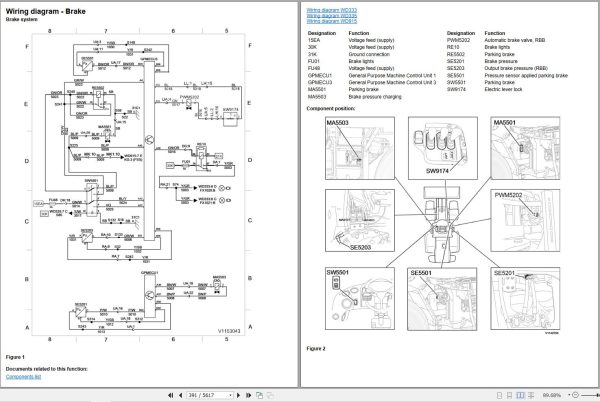This screenshot has width=600, height=402.
Task: Click the SW9174 component position image
Action: click(x=443, y=148)
